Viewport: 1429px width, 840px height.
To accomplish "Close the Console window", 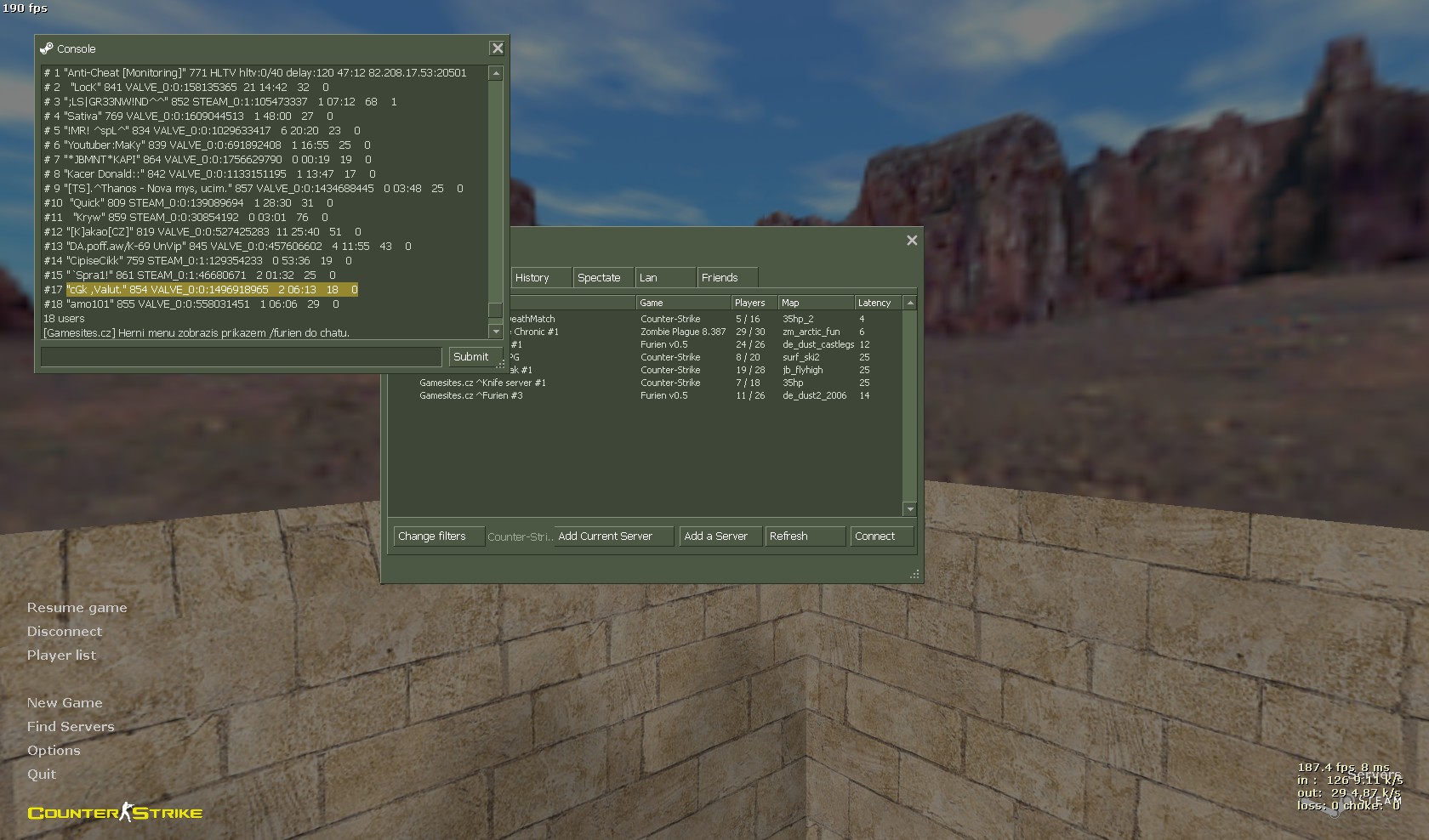I will coord(498,48).
